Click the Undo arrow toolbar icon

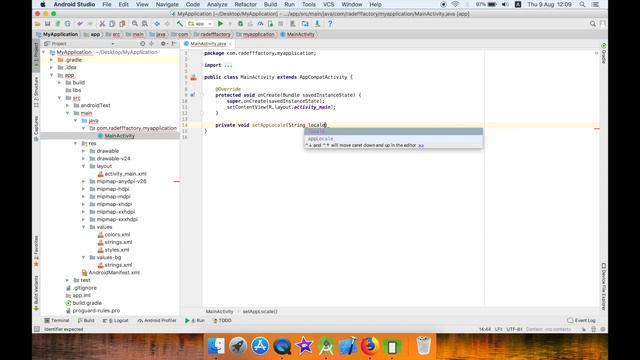coord(80,24)
